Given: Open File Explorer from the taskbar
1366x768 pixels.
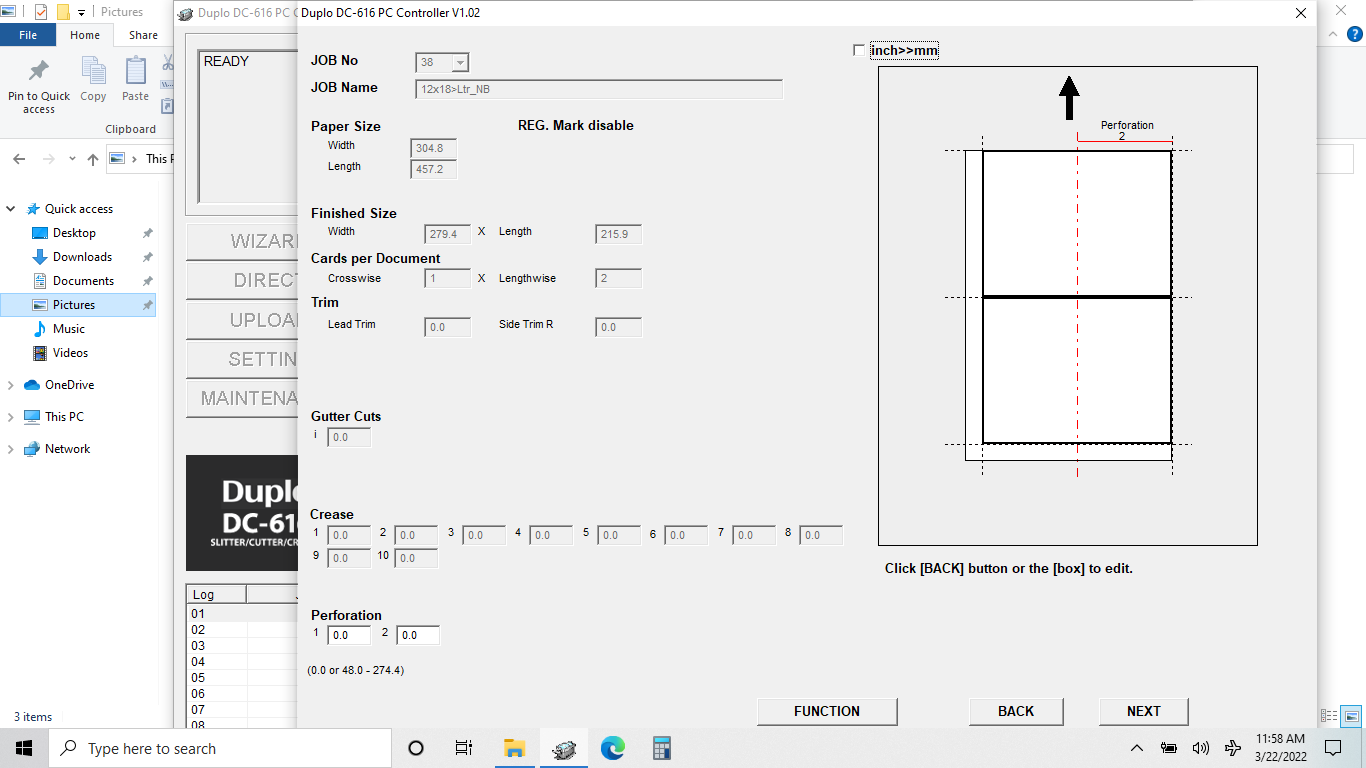Looking at the screenshot, I should click(514, 748).
